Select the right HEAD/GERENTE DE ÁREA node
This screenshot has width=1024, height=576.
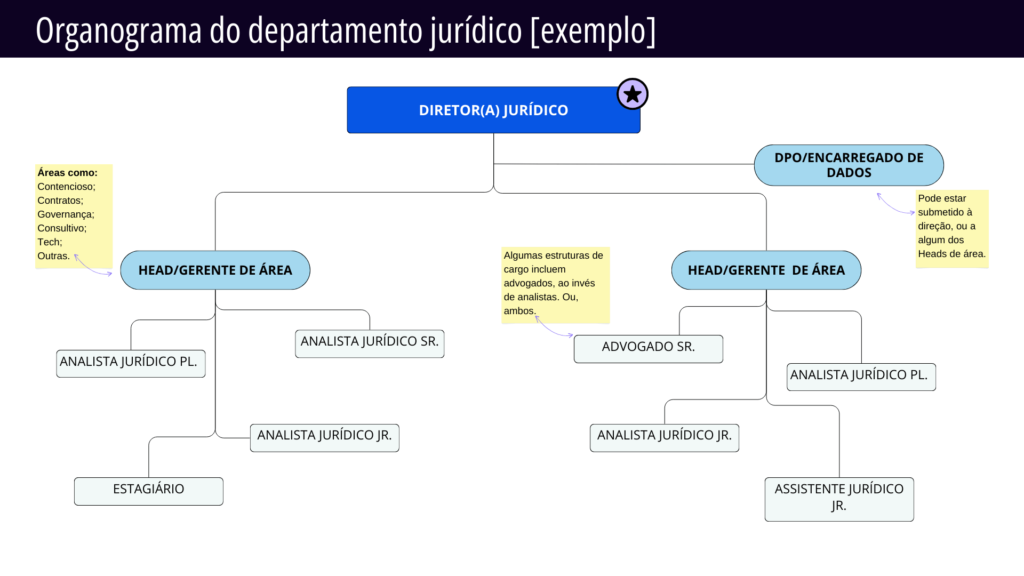pos(766,269)
